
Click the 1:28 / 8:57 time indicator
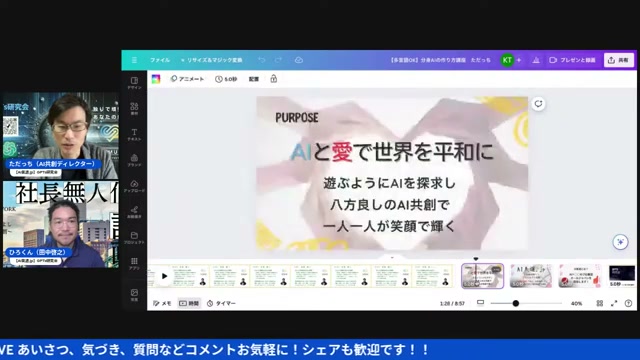(x=452, y=303)
